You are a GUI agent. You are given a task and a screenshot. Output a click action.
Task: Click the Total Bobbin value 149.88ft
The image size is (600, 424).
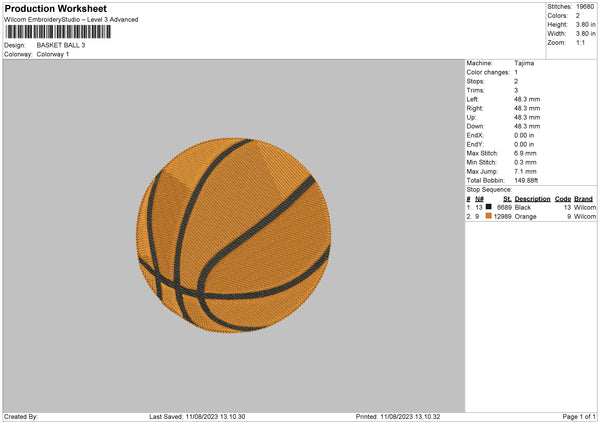tap(526, 180)
